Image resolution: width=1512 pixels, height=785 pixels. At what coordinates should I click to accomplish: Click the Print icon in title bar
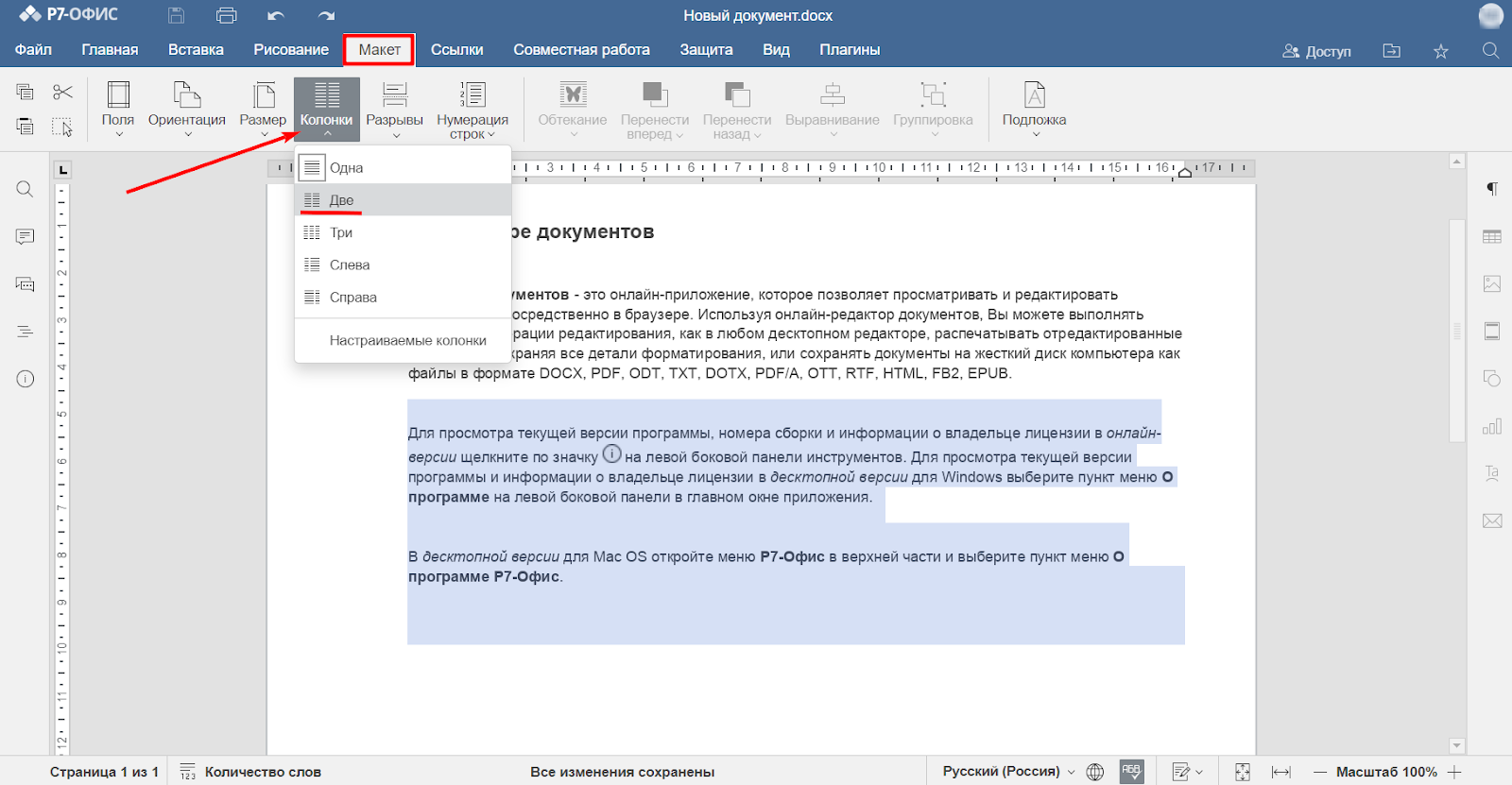[227, 15]
